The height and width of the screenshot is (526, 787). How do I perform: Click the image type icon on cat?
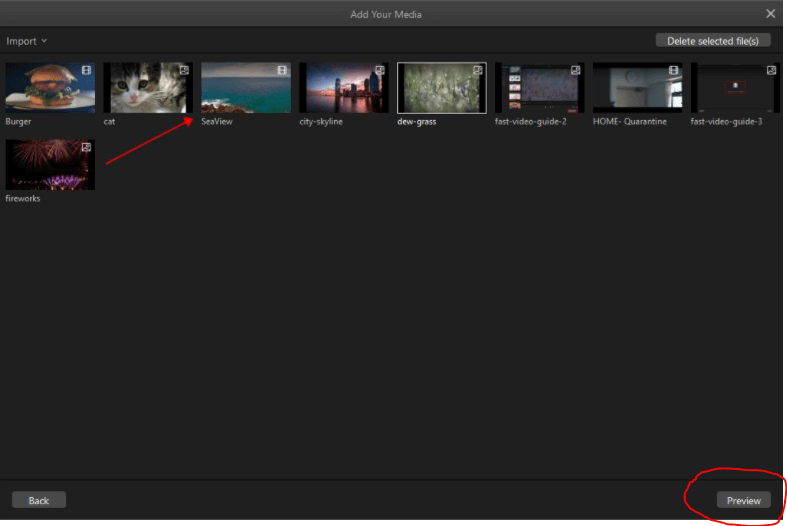tap(184, 70)
